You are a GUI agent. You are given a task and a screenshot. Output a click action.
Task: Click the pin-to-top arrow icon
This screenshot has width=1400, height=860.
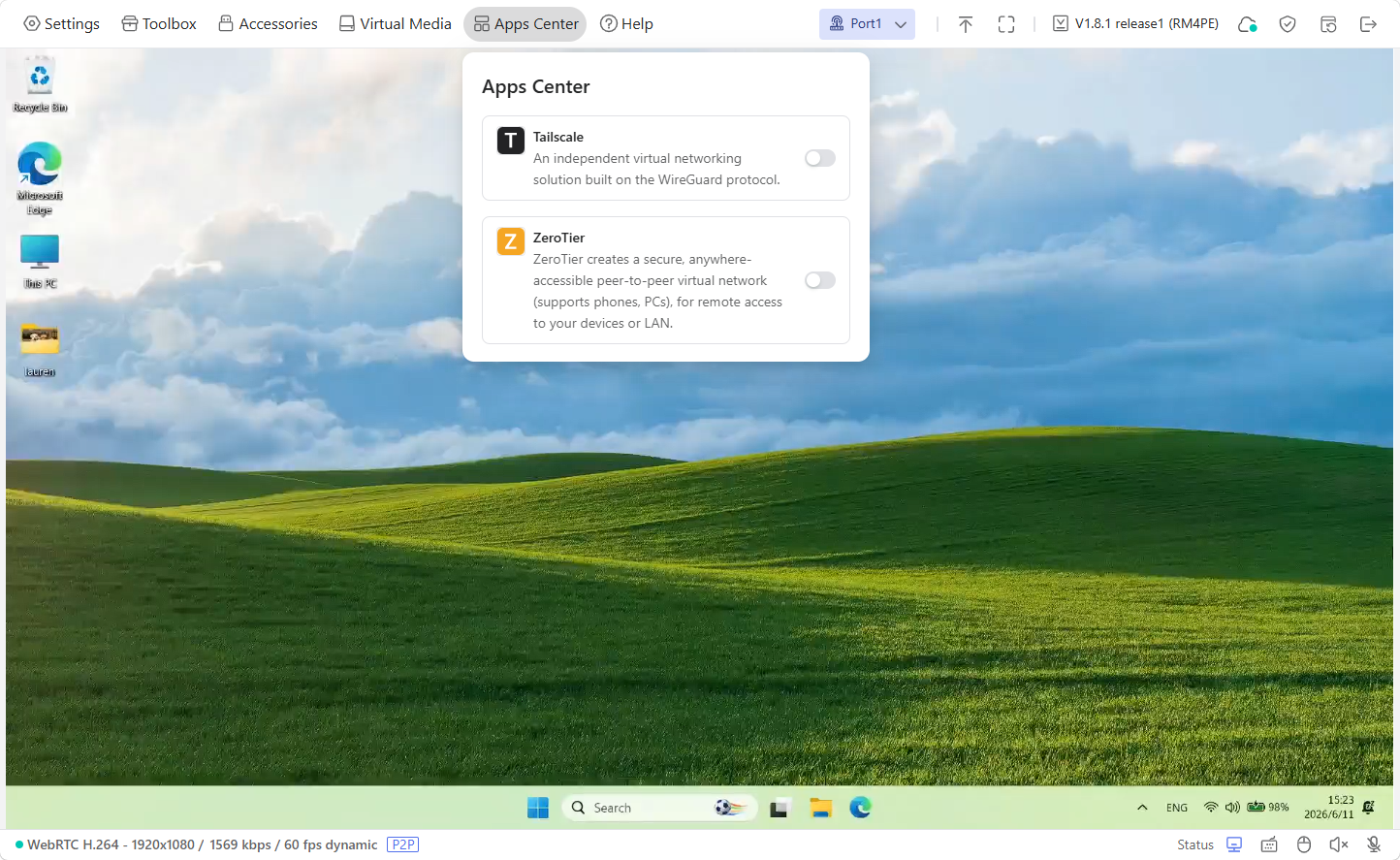pyautogui.click(x=966, y=24)
